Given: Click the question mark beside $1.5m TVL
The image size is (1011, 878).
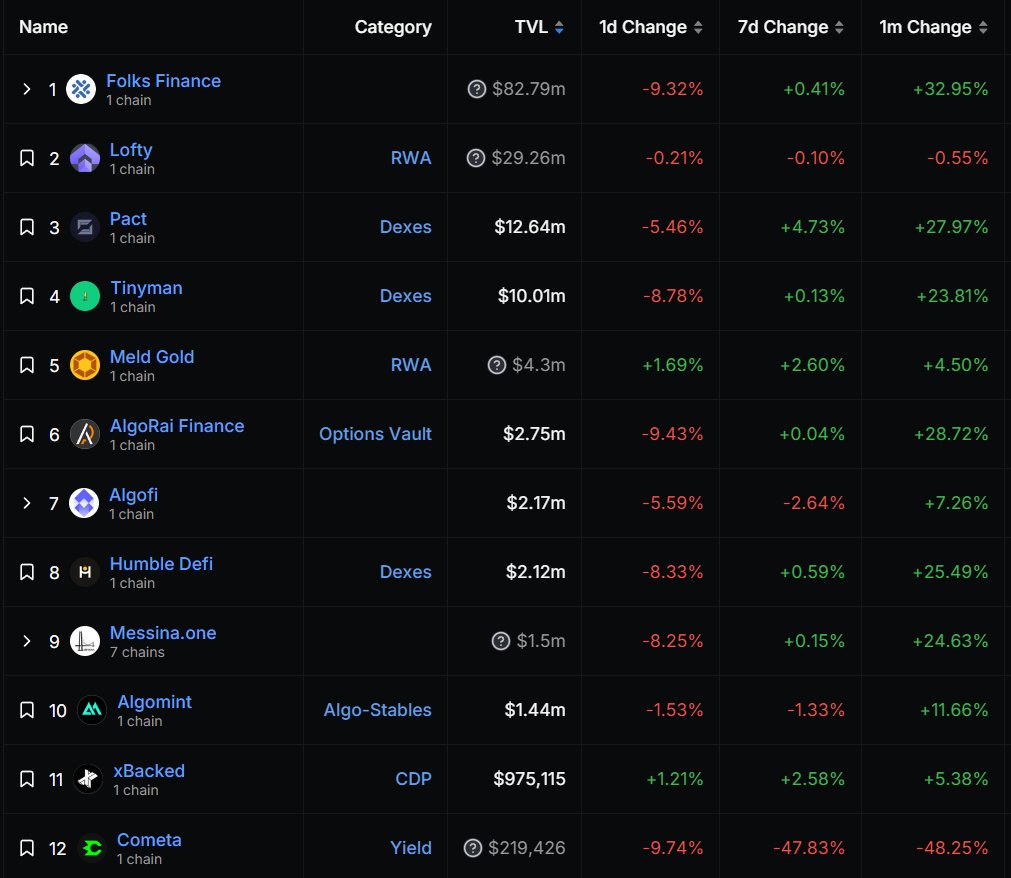Looking at the screenshot, I should tap(501, 641).
